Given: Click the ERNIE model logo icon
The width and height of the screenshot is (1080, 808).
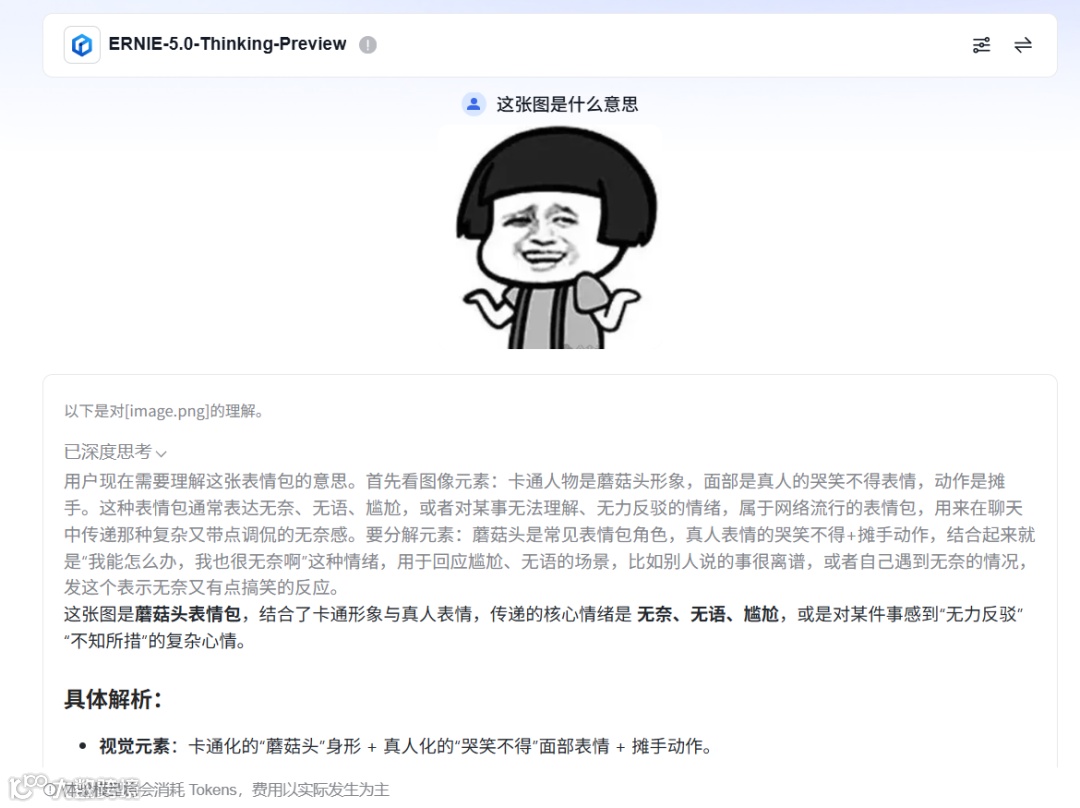Looking at the screenshot, I should coord(82,45).
